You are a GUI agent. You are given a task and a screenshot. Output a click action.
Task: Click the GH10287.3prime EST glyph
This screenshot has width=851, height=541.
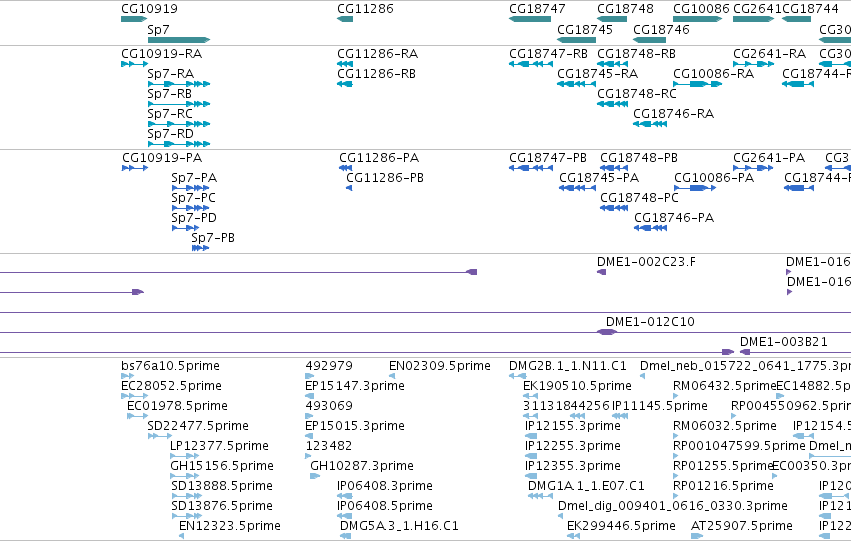click(x=315, y=476)
